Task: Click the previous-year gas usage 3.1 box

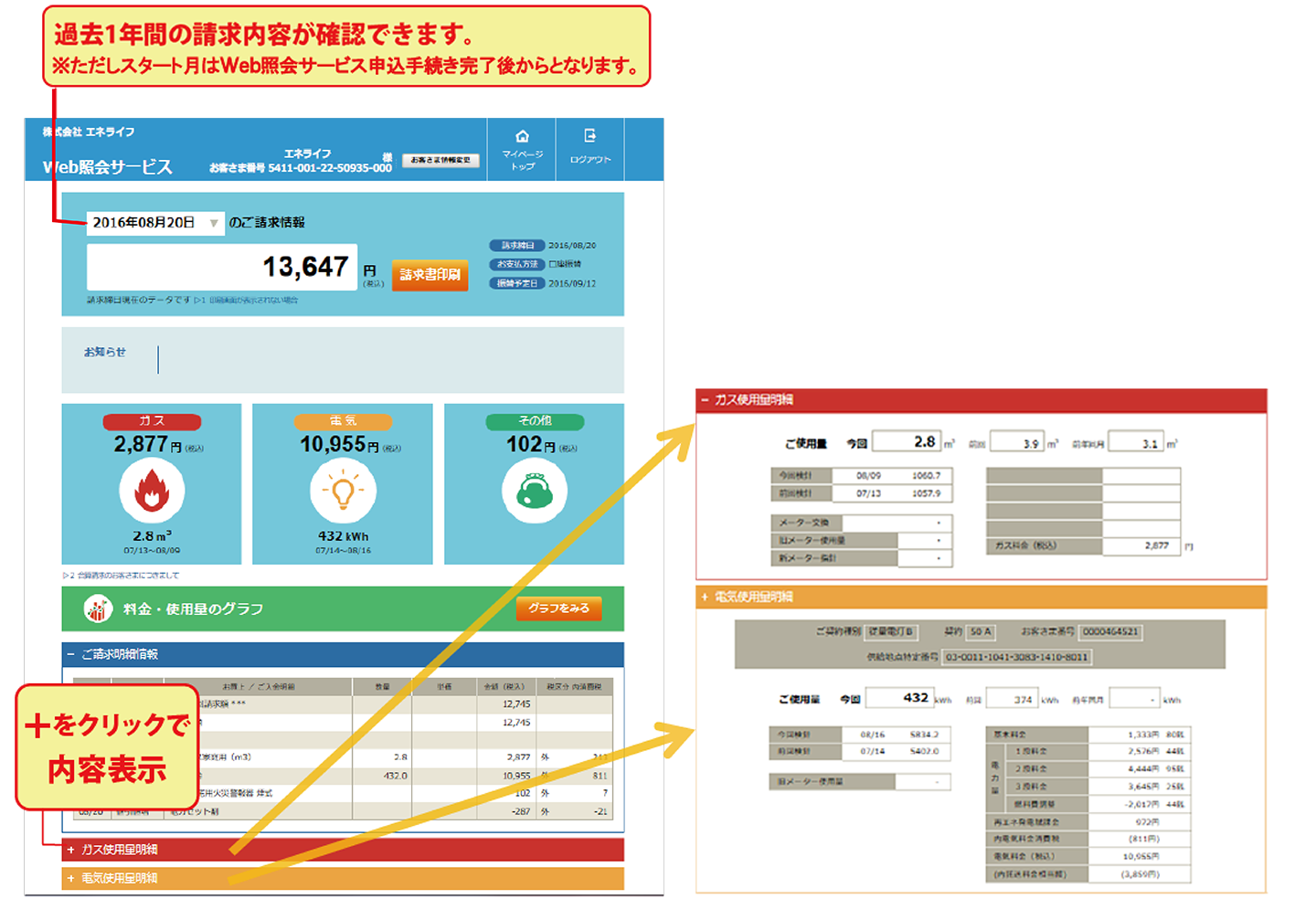Action: (1135, 443)
